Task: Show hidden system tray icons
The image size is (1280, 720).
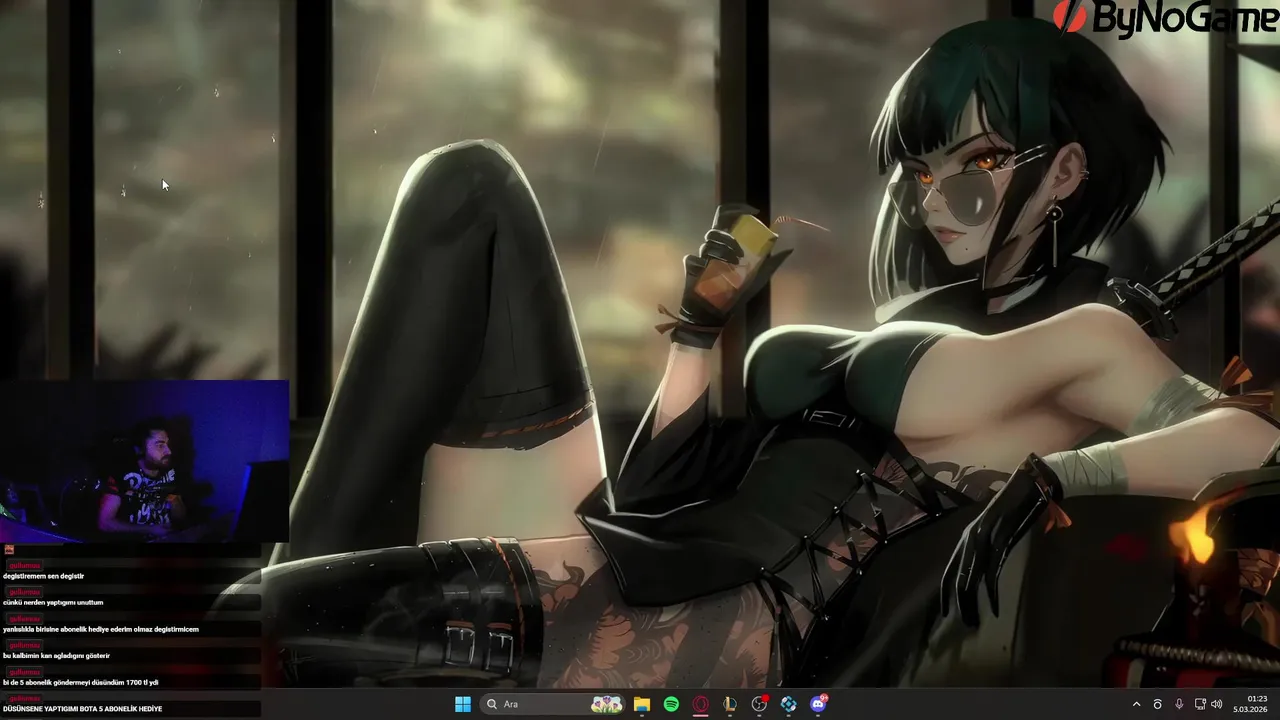Action: click(x=1136, y=704)
